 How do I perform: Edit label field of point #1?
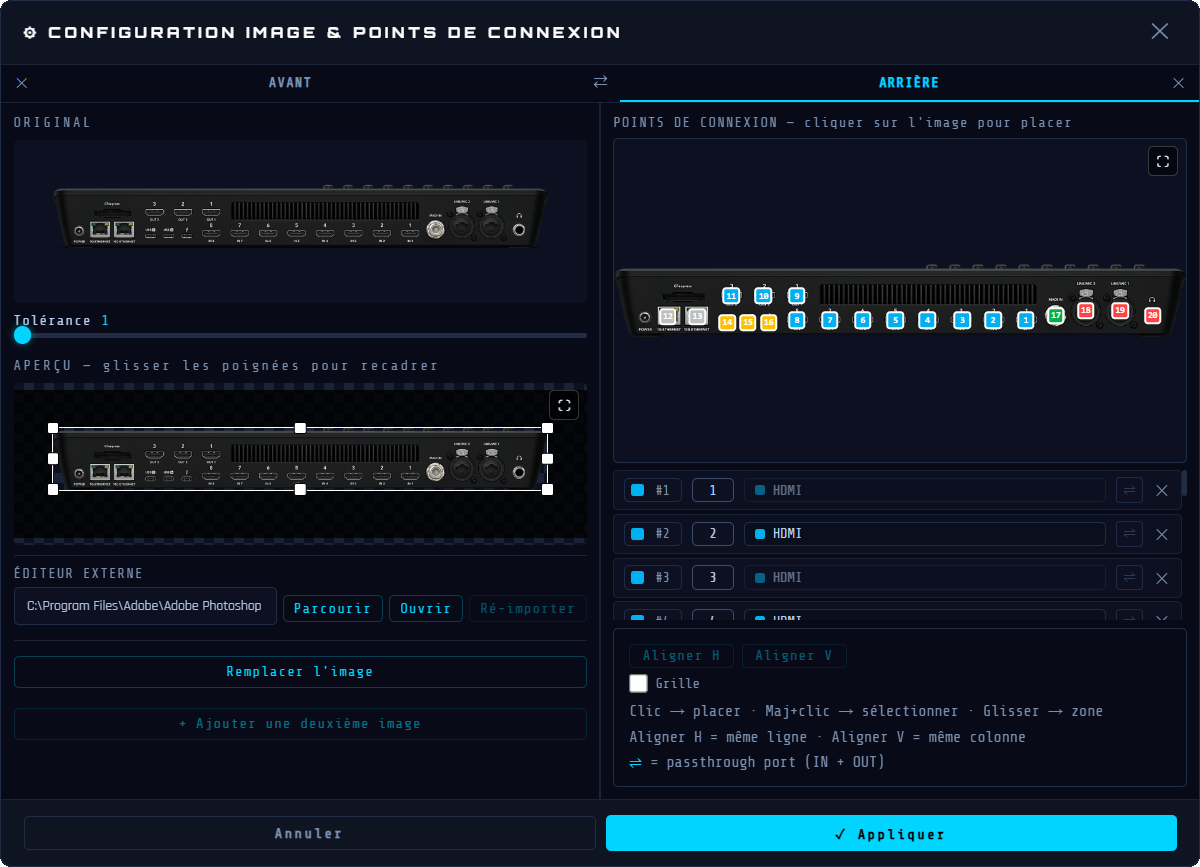[x=713, y=490]
